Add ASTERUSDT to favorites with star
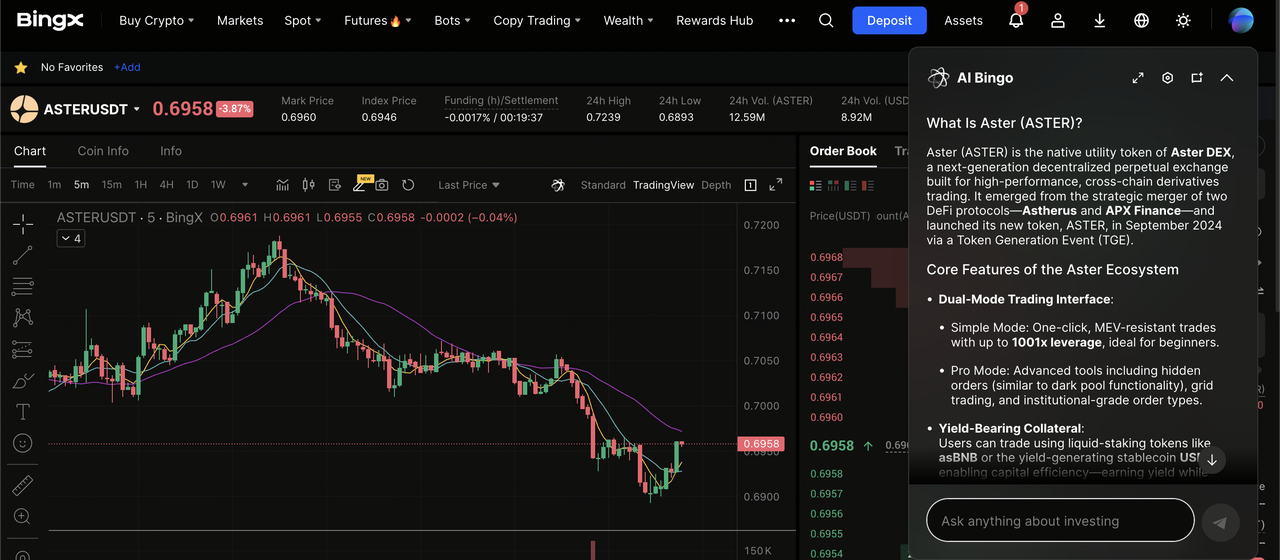The width and height of the screenshot is (1280, 560). tap(20, 68)
